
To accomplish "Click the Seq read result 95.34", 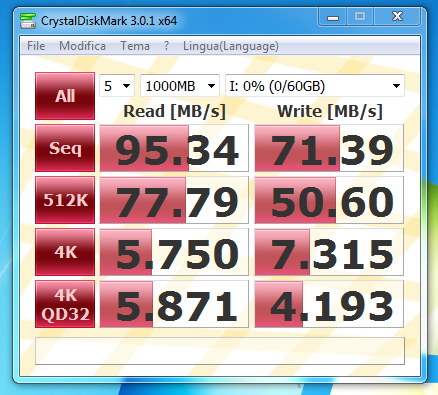I will click(174, 148).
